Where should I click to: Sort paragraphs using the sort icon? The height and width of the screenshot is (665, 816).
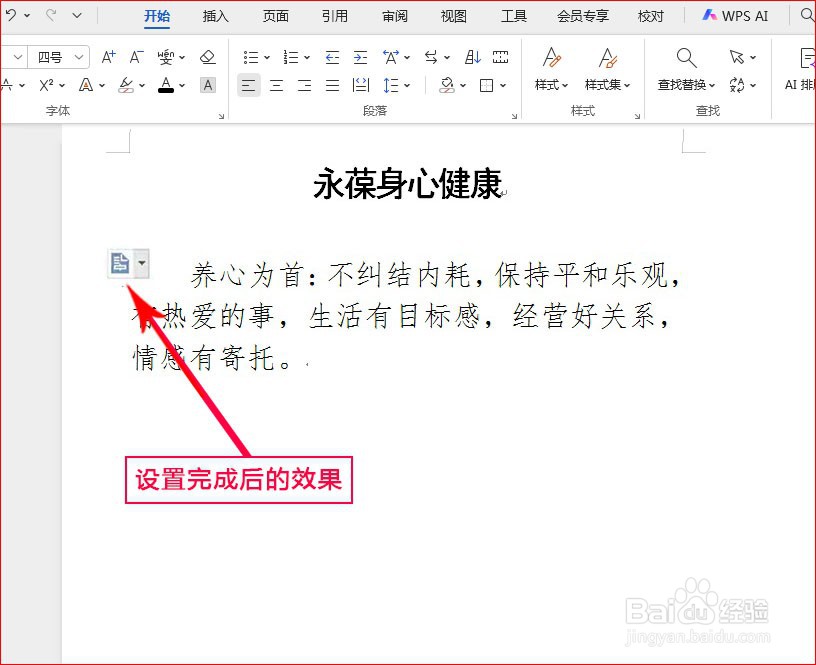(474, 55)
